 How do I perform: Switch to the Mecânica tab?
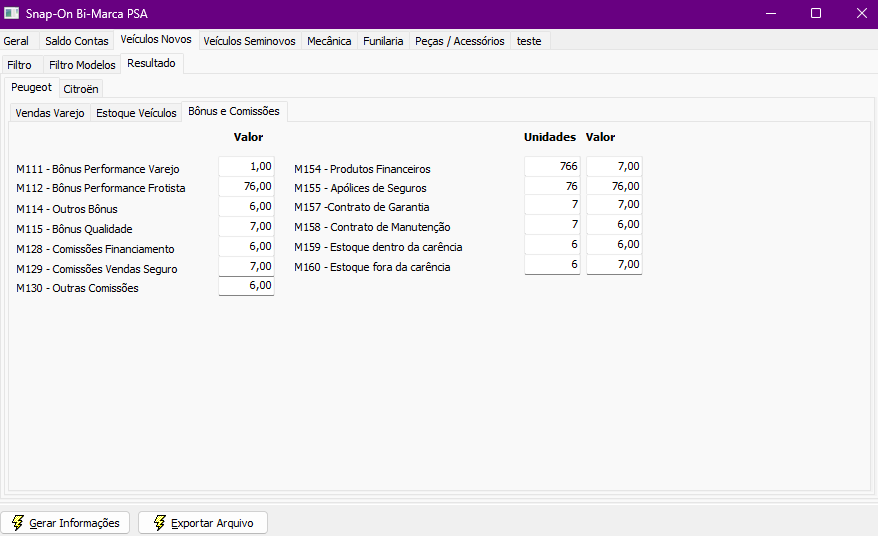tap(329, 41)
